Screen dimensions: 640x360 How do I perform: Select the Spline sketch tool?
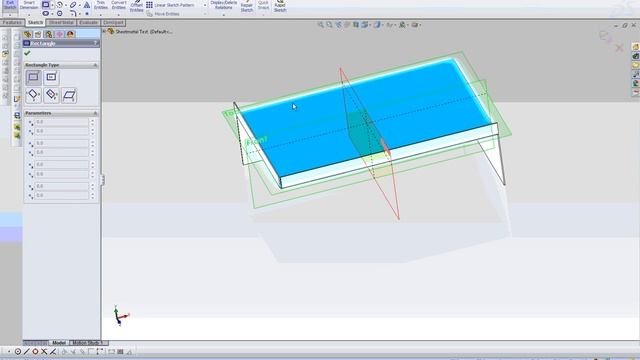pyautogui.click(x=73, y=4)
